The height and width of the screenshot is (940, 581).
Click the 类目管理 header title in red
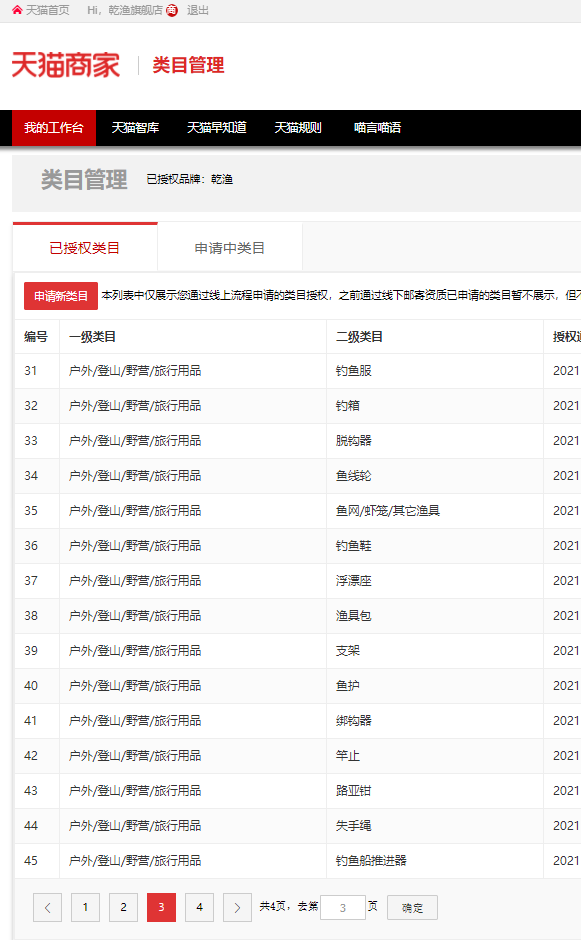click(188, 65)
